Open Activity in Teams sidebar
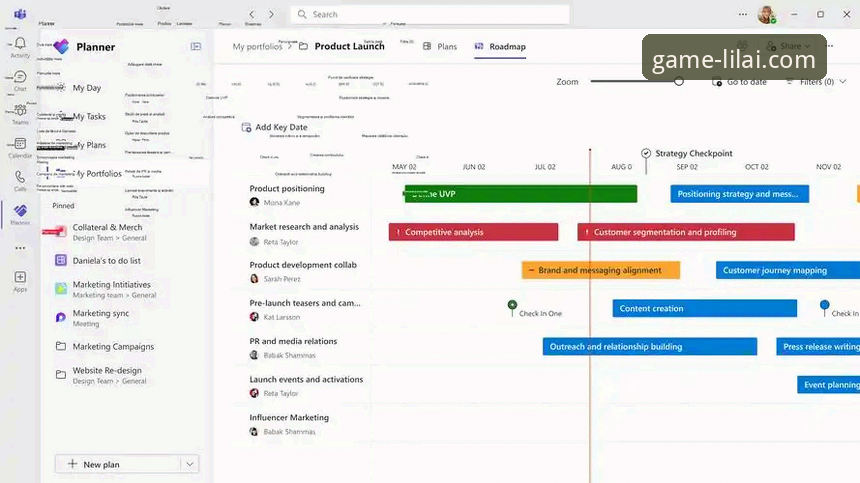The height and width of the screenshot is (483, 860). point(20,47)
